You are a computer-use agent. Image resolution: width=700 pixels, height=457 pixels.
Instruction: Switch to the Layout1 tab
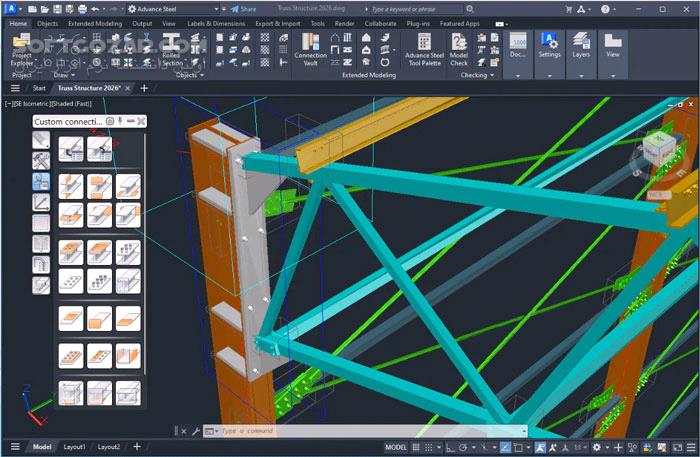[76, 447]
